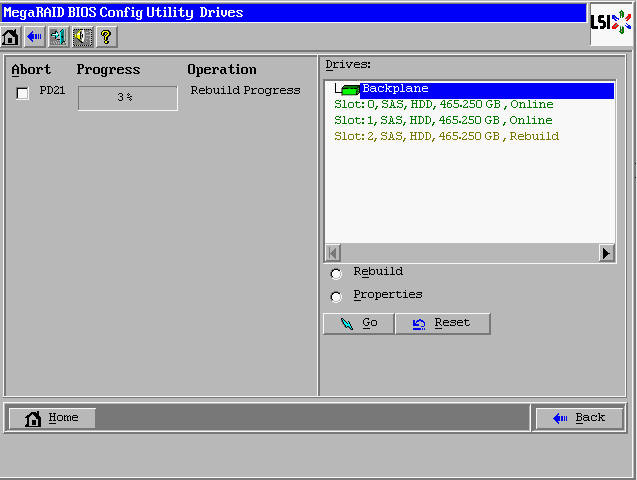Click the Go button
Image resolution: width=637 pixels, height=480 pixels.
pos(358,323)
